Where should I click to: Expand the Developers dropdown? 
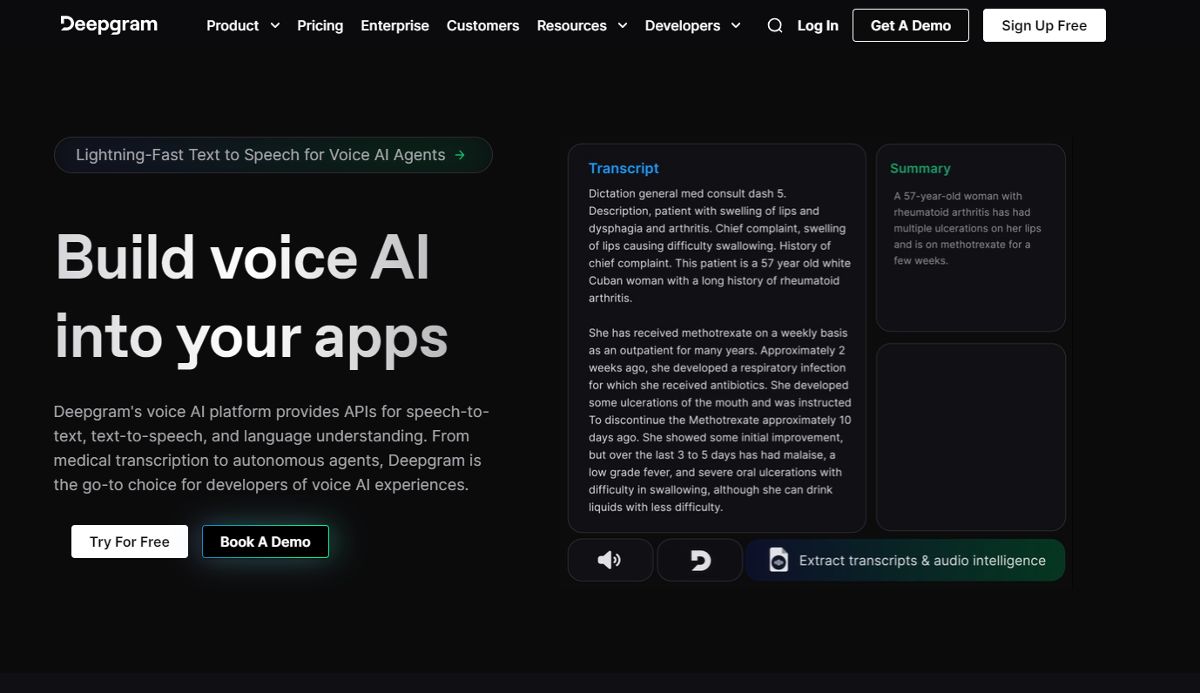pos(694,25)
